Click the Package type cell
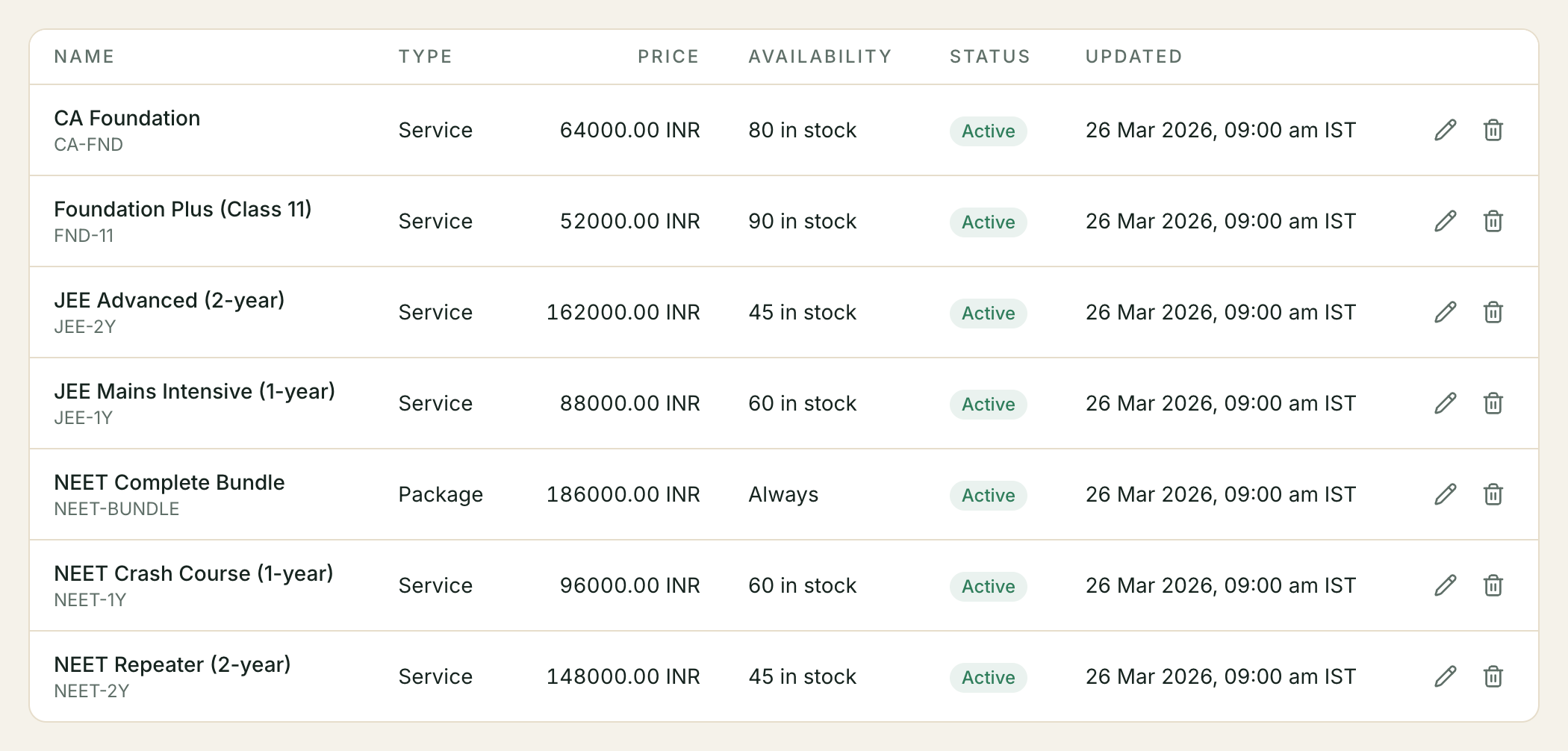Screen dimensions: 1568x751 pyautogui.click(x=441, y=494)
